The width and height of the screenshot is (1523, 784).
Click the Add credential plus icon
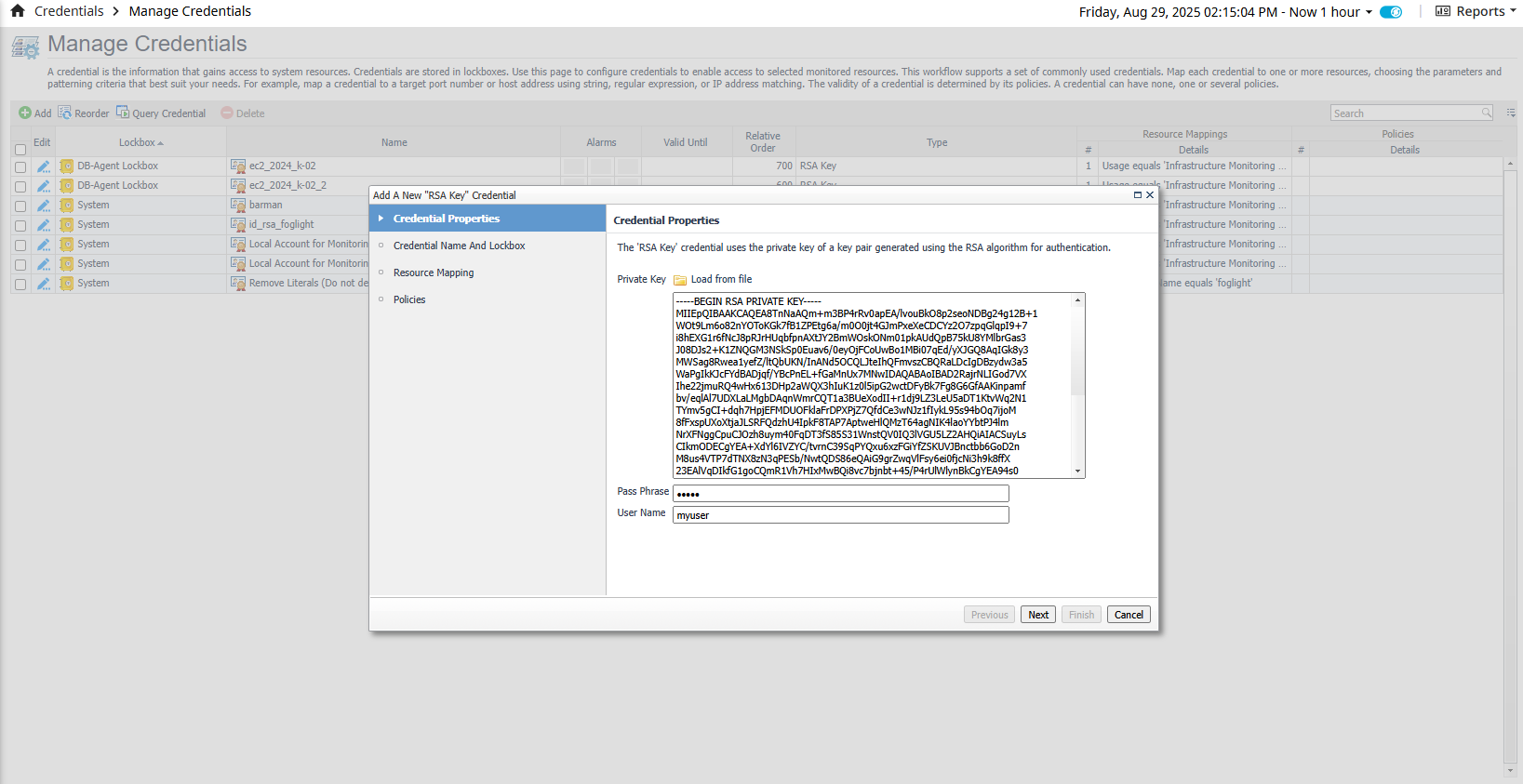pos(25,113)
